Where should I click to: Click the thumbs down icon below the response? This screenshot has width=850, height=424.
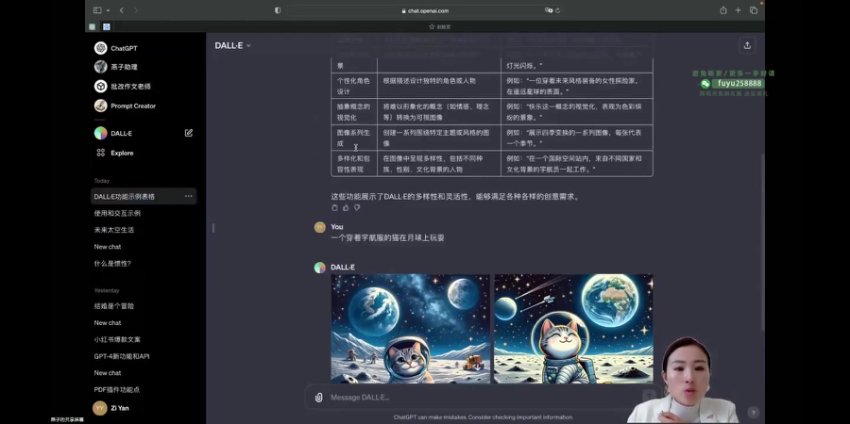357,208
